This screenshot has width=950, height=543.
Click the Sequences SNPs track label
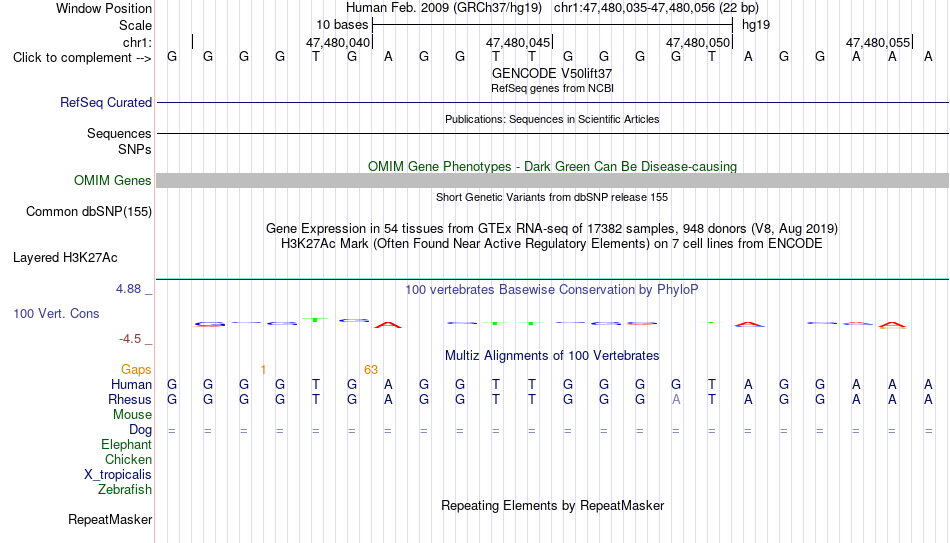point(119,141)
